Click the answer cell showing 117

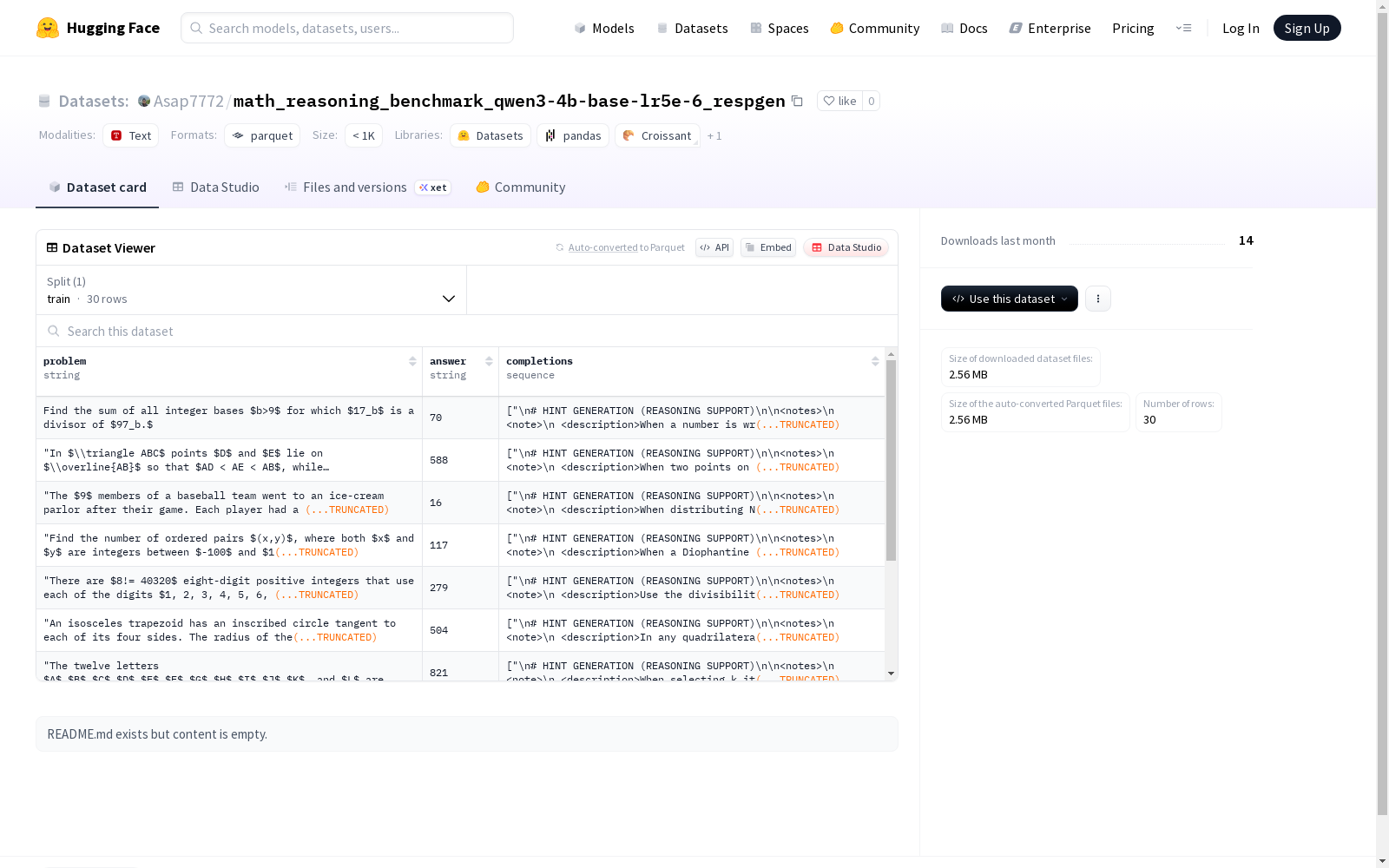(x=460, y=545)
